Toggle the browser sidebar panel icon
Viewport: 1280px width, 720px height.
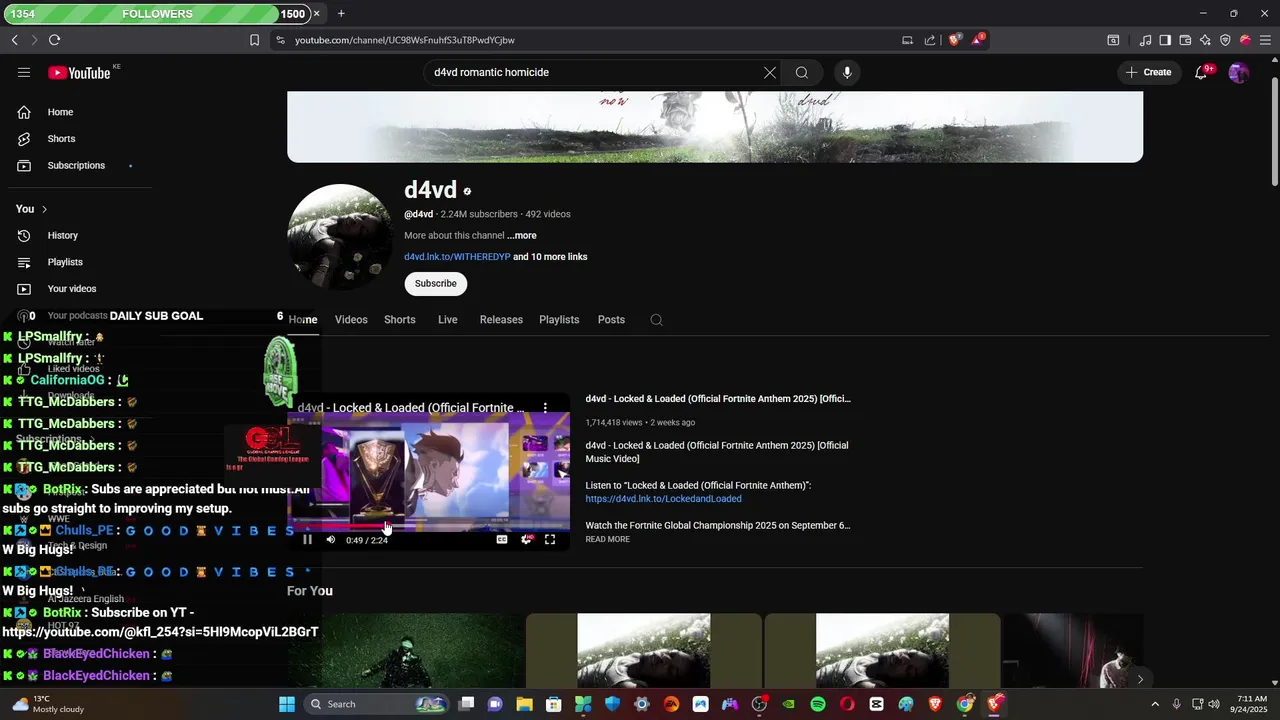[1165, 40]
